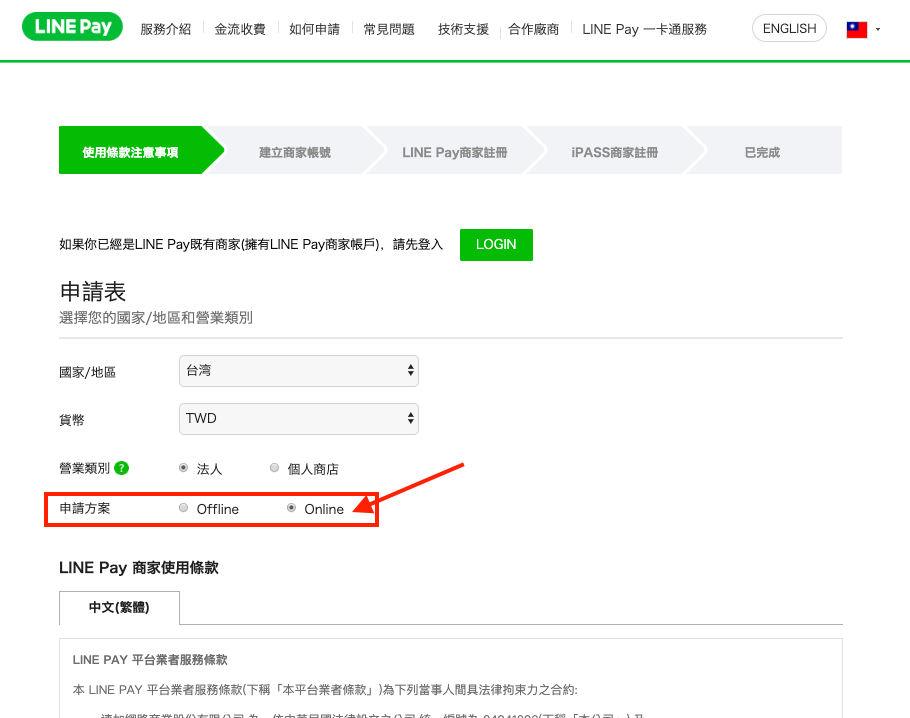The width and height of the screenshot is (910, 718).
Task: Click the 建立商家帳號 step
Action: click(295, 152)
